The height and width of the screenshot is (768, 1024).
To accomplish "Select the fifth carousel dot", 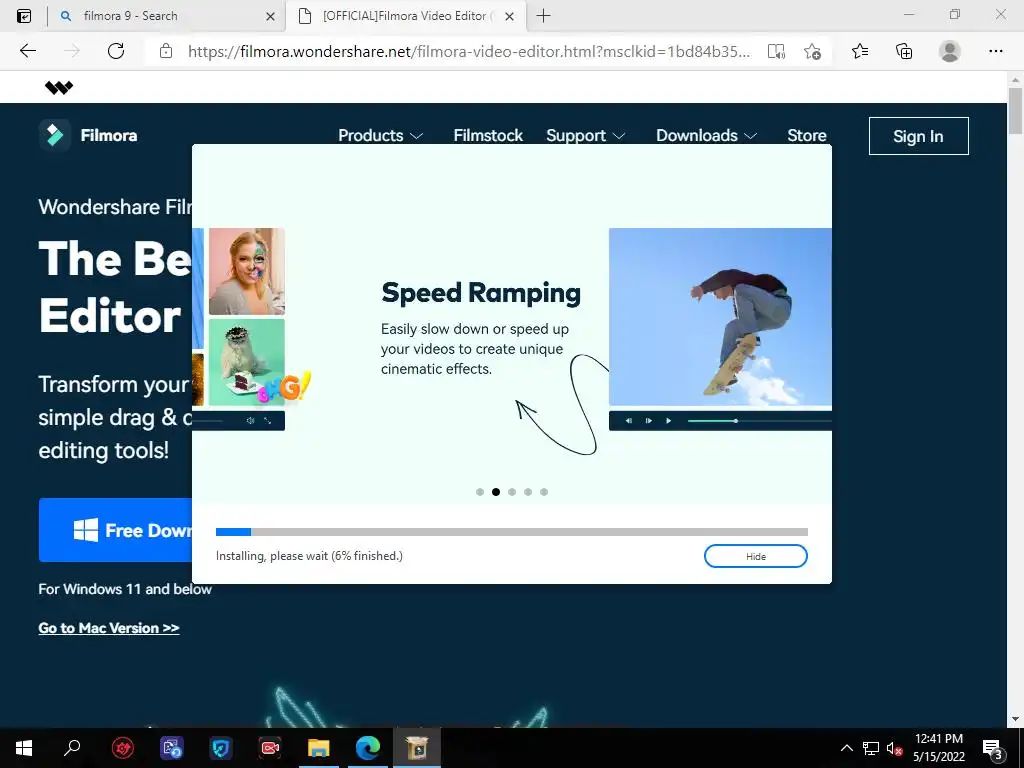I will (x=544, y=492).
